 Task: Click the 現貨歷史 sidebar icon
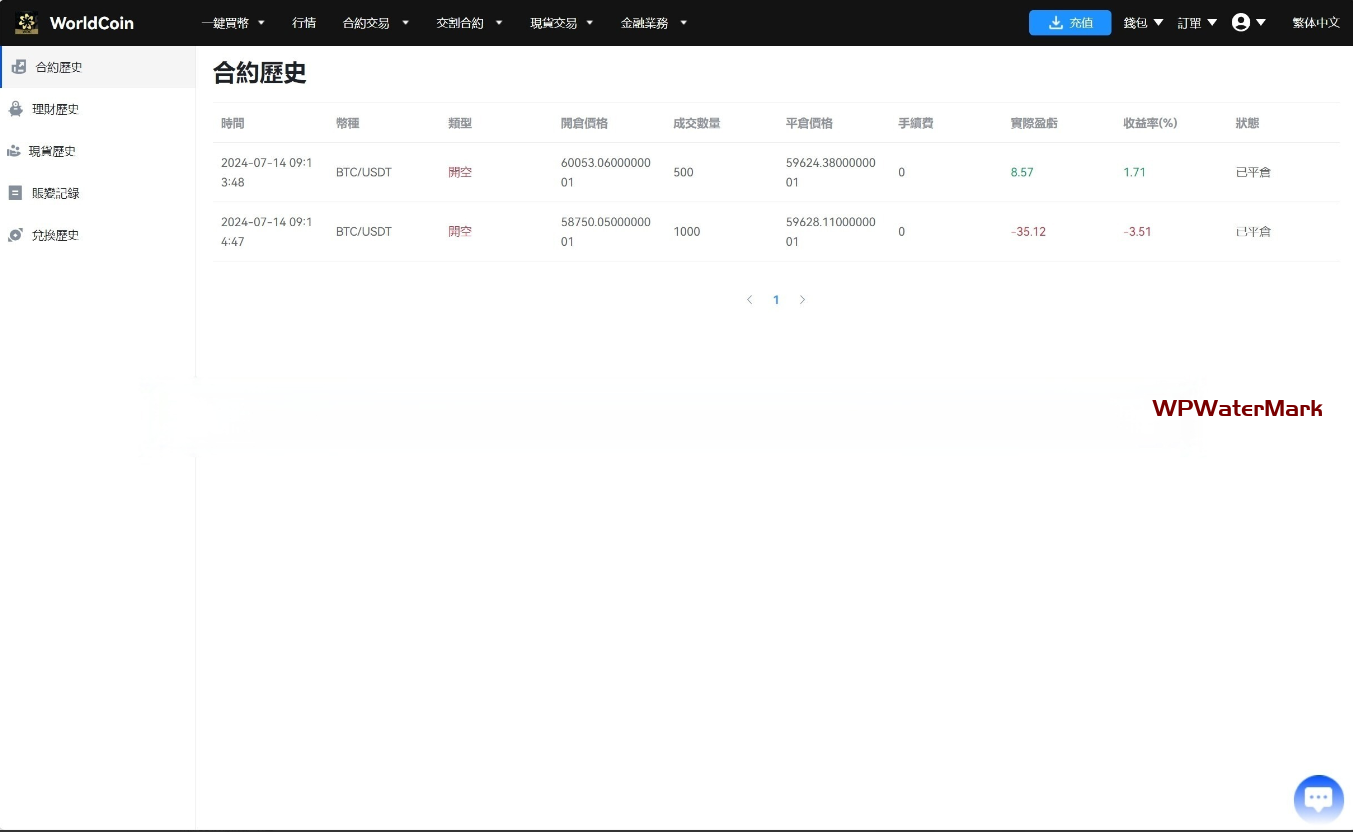coord(14,151)
